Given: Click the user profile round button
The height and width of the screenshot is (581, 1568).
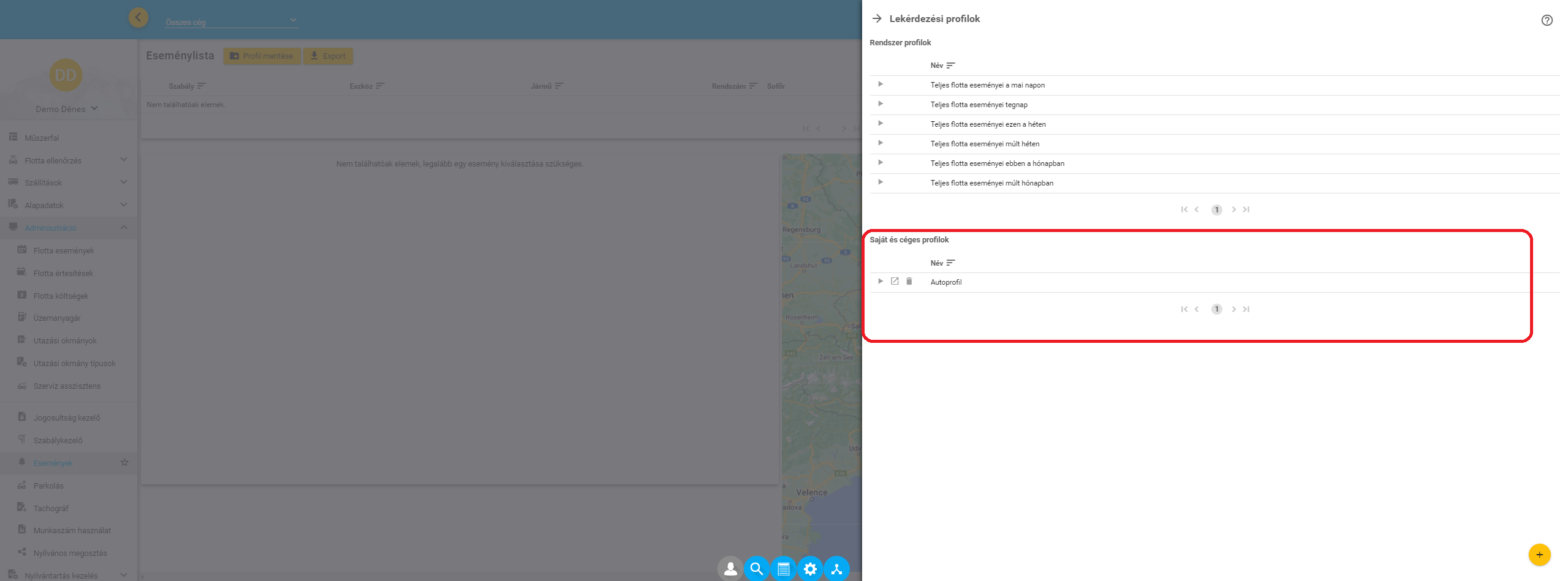Looking at the screenshot, I should (730, 569).
